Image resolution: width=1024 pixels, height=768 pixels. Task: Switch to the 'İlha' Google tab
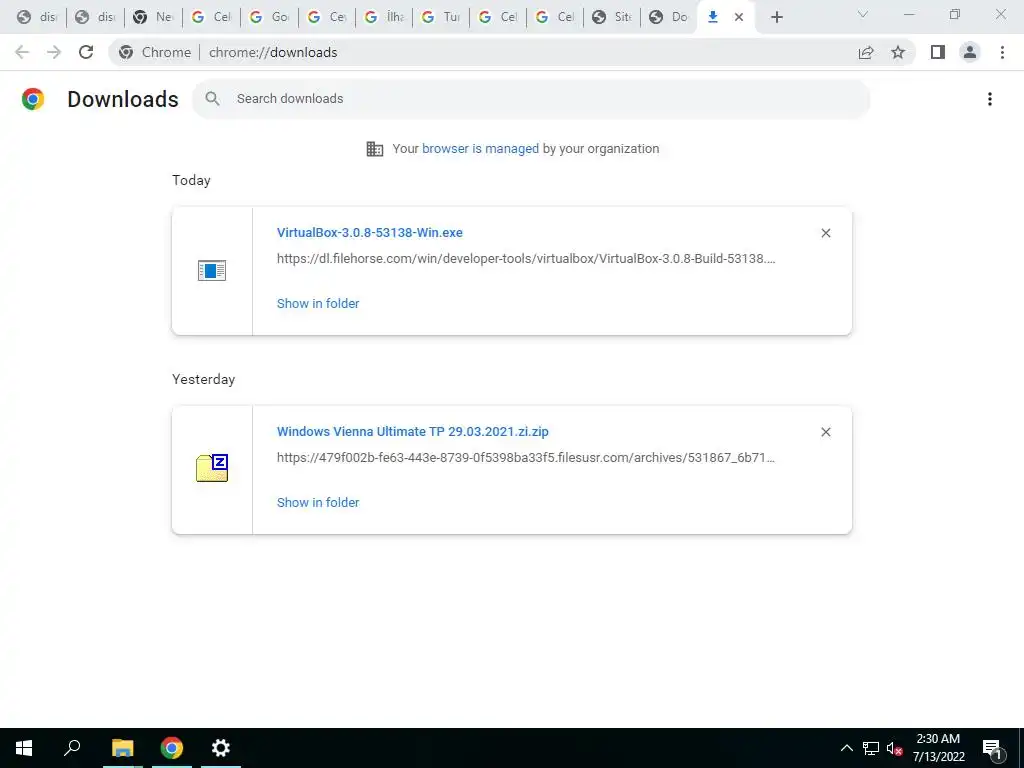383,17
